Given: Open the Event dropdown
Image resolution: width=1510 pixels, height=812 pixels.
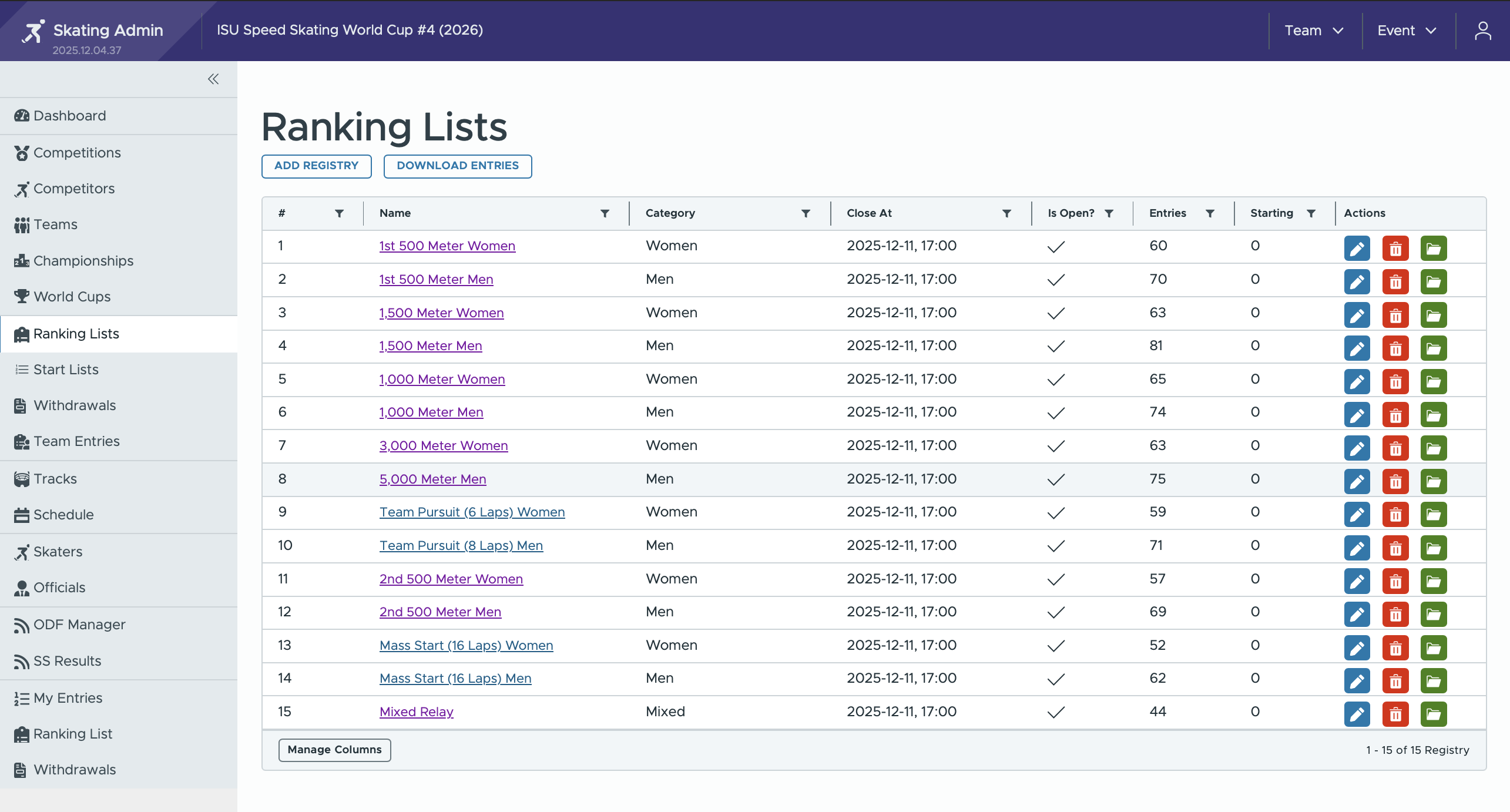Looking at the screenshot, I should click(x=1407, y=30).
